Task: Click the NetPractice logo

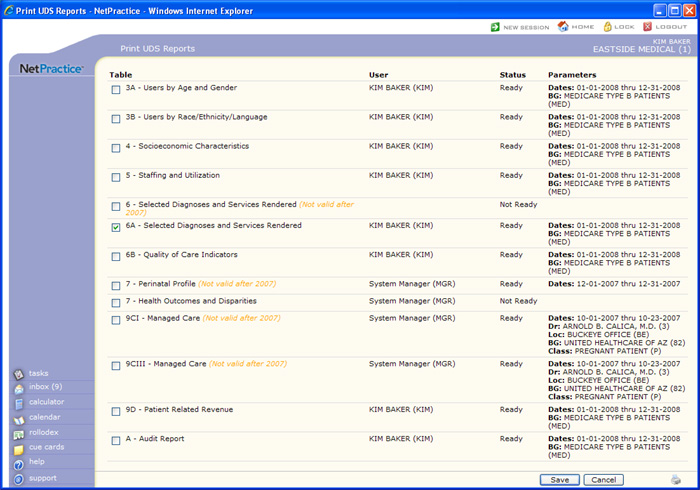Action: 51,69
